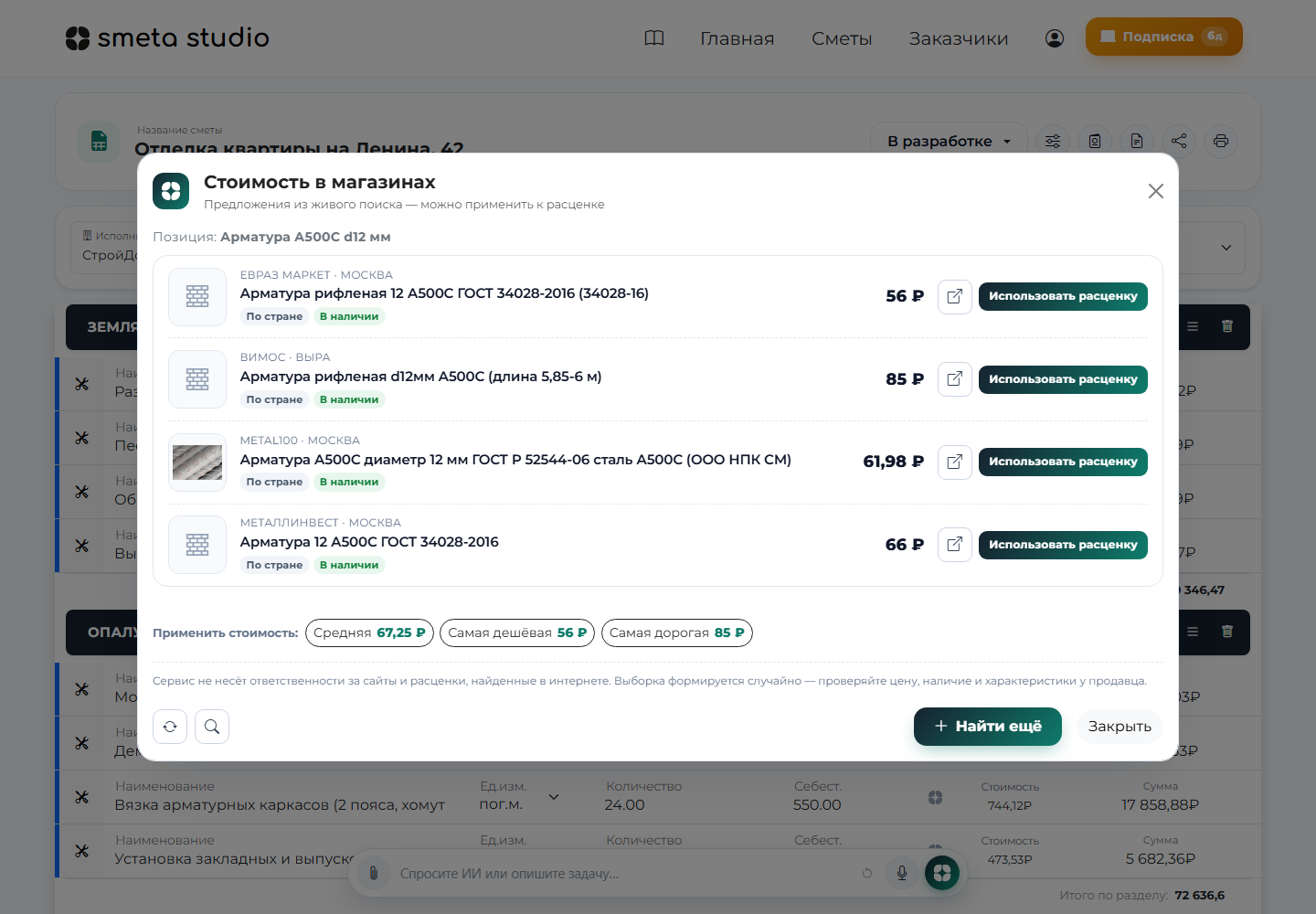Click the print icon in estimate toolbar

(1221, 141)
